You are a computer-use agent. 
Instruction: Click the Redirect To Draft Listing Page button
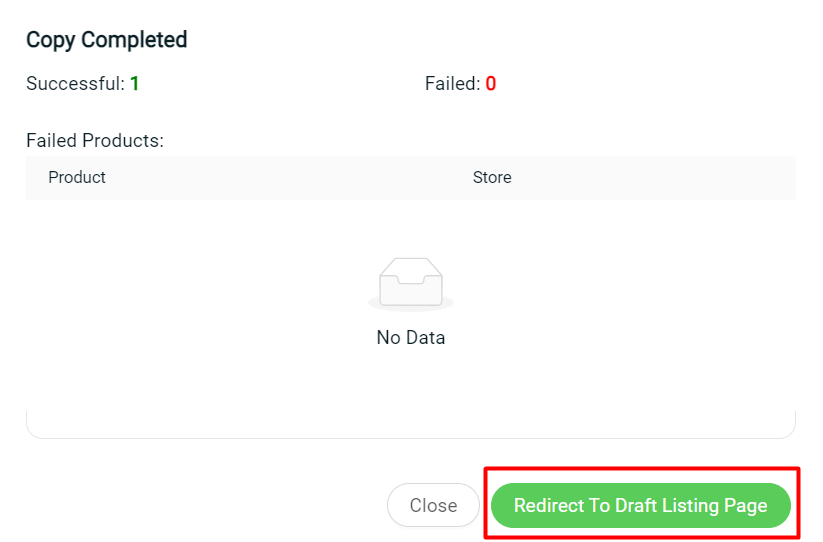click(x=640, y=505)
